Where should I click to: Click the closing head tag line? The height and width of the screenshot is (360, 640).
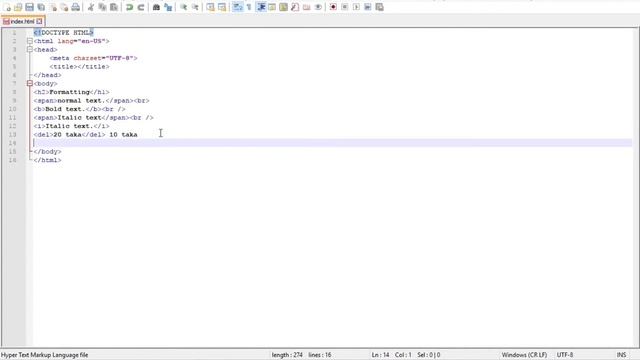tap(47, 75)
